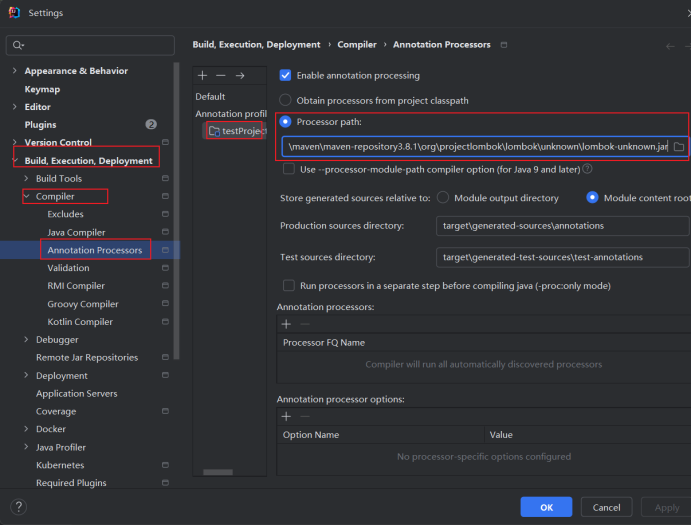Click project-level marker beside Kubernetes
The height and width of the screenshot is (525, 691).
point(165,465)
